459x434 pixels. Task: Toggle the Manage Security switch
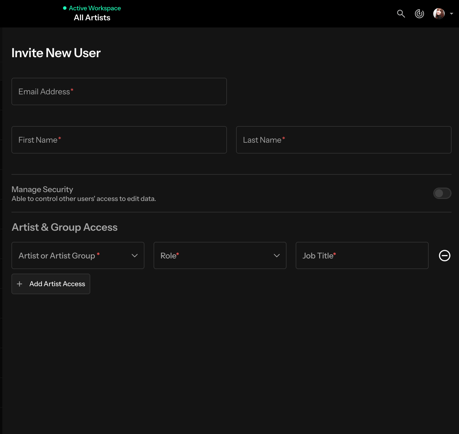(x=442, y=193)
